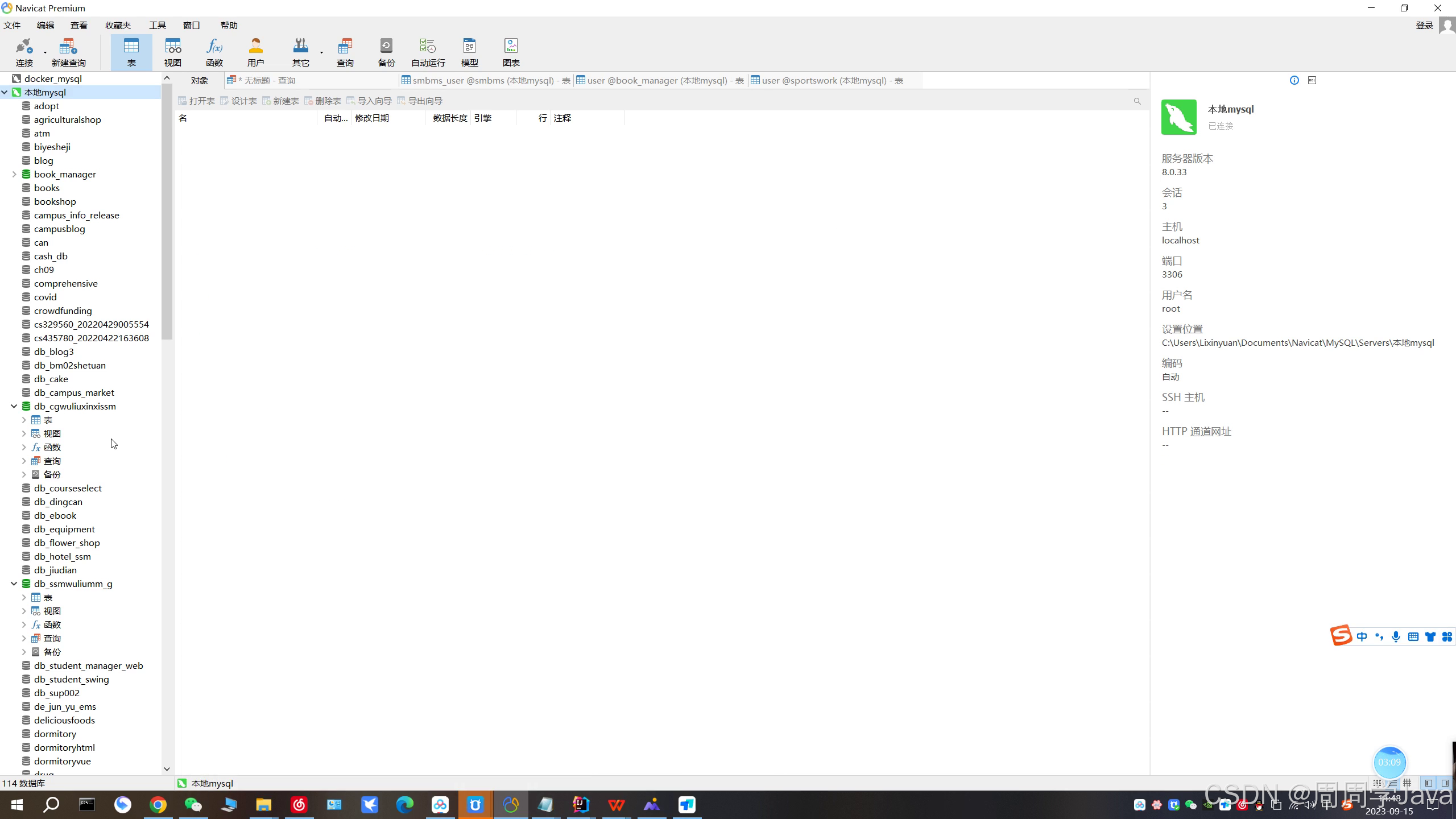This screenshot has width=1456, height=819.
Task: Switch to the list view icon in the status bar
Action: [1392, 783]
